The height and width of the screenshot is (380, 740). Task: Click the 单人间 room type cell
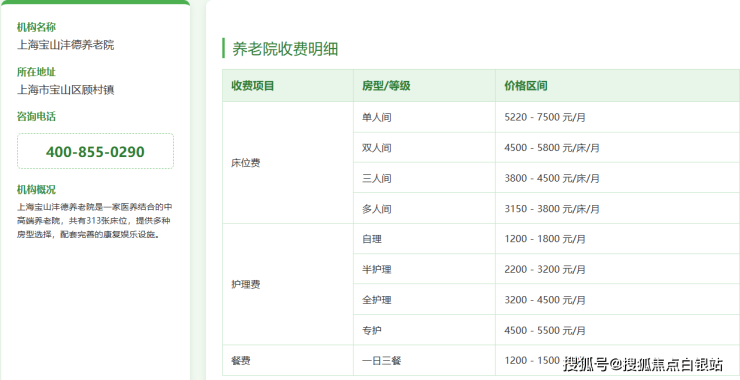coord(424,117)
